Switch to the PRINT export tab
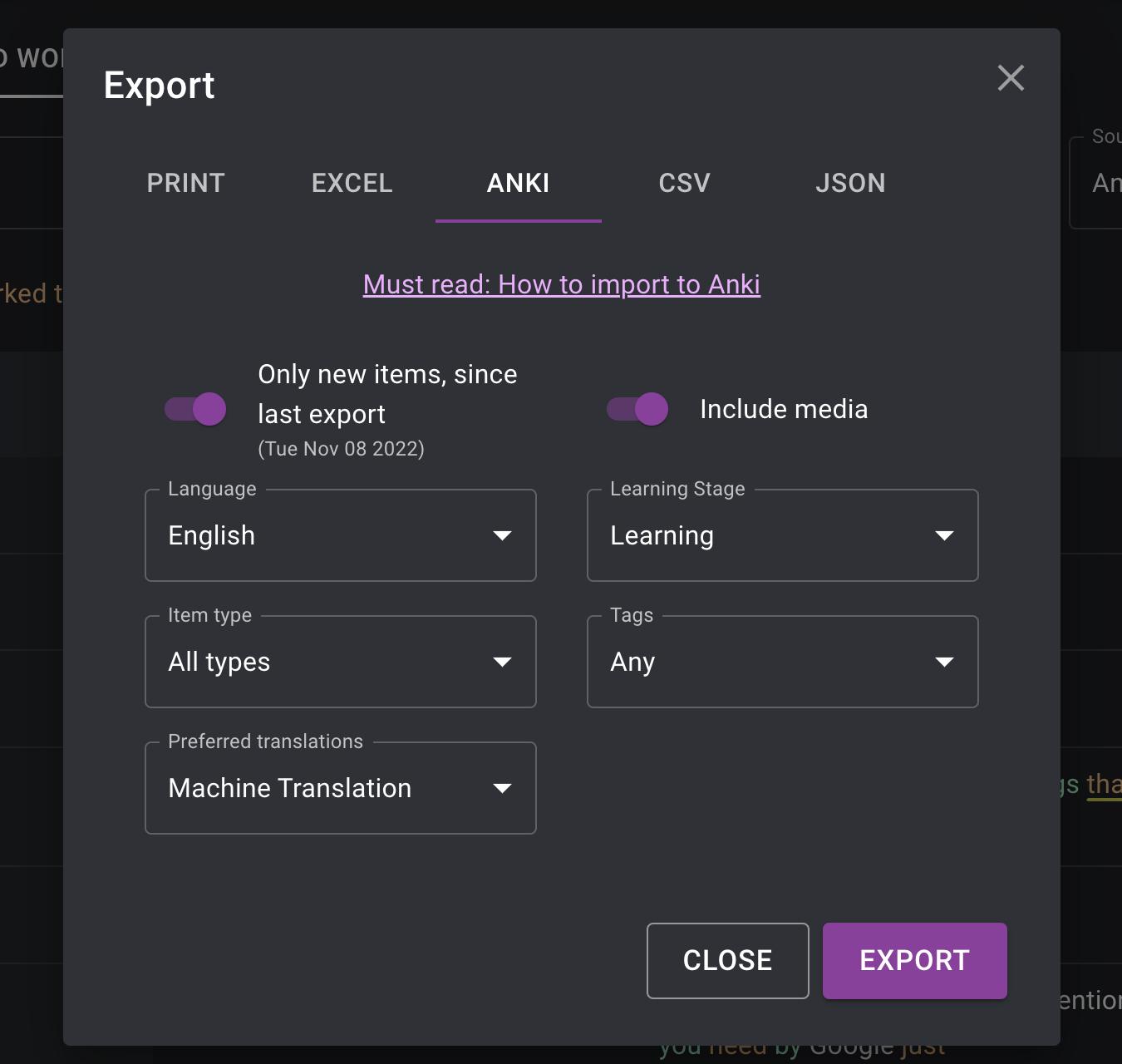The image size is (1122, 1064). (x=185, y=183)
